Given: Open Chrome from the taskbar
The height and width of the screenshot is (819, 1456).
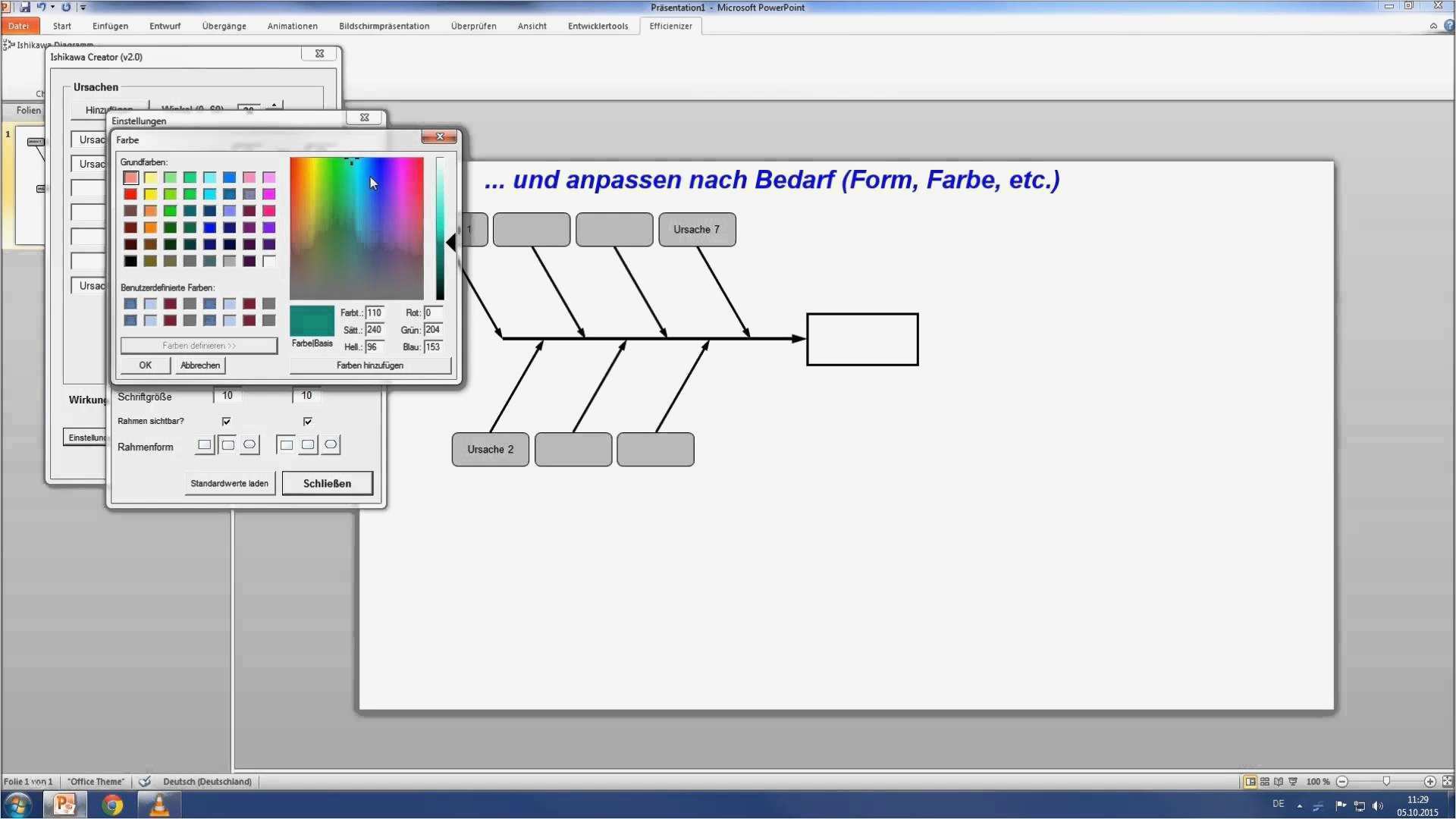Looking at the screenshot, I should tap(112, 805).
